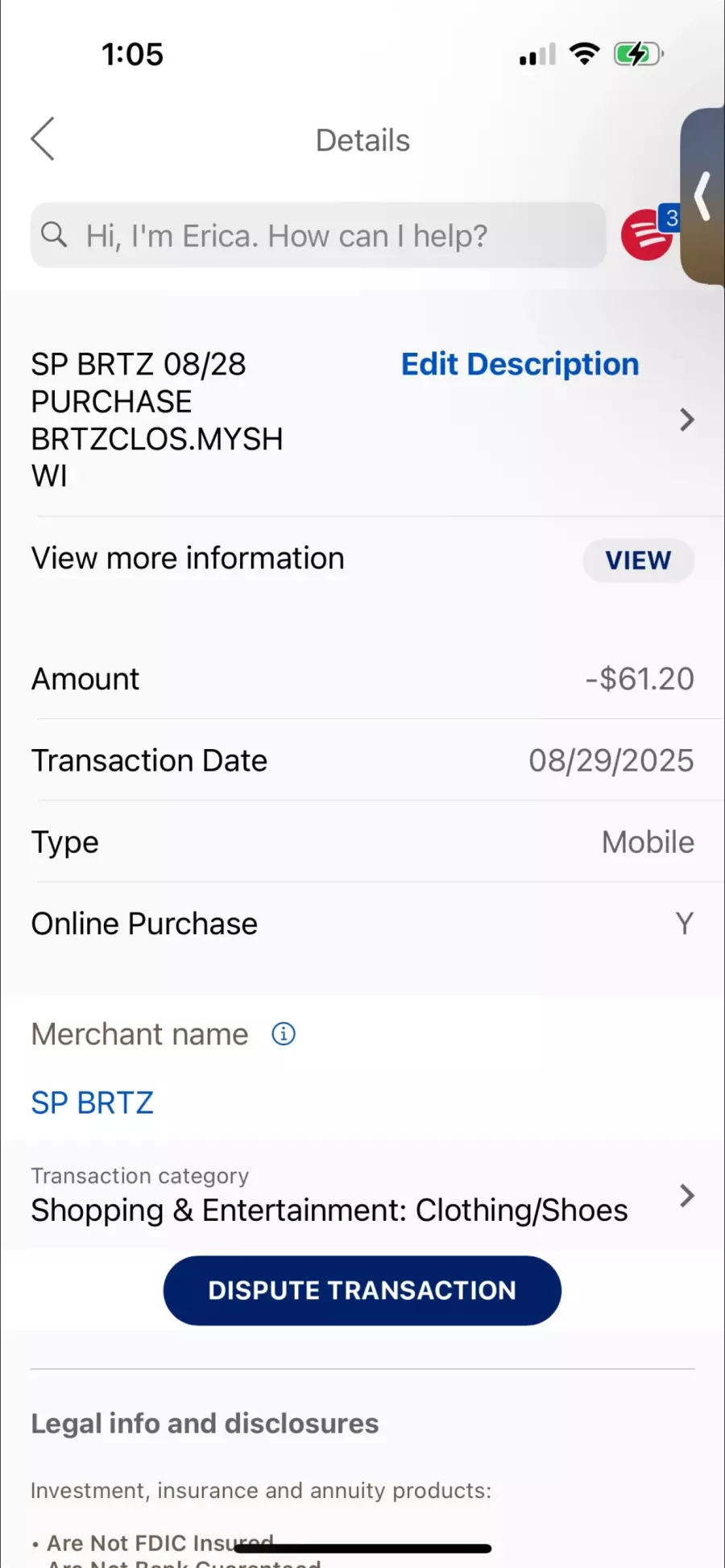Tap the Transaction Date row
The height and width of the screenshot is (1568, 725).
click(x=362, y=760)
